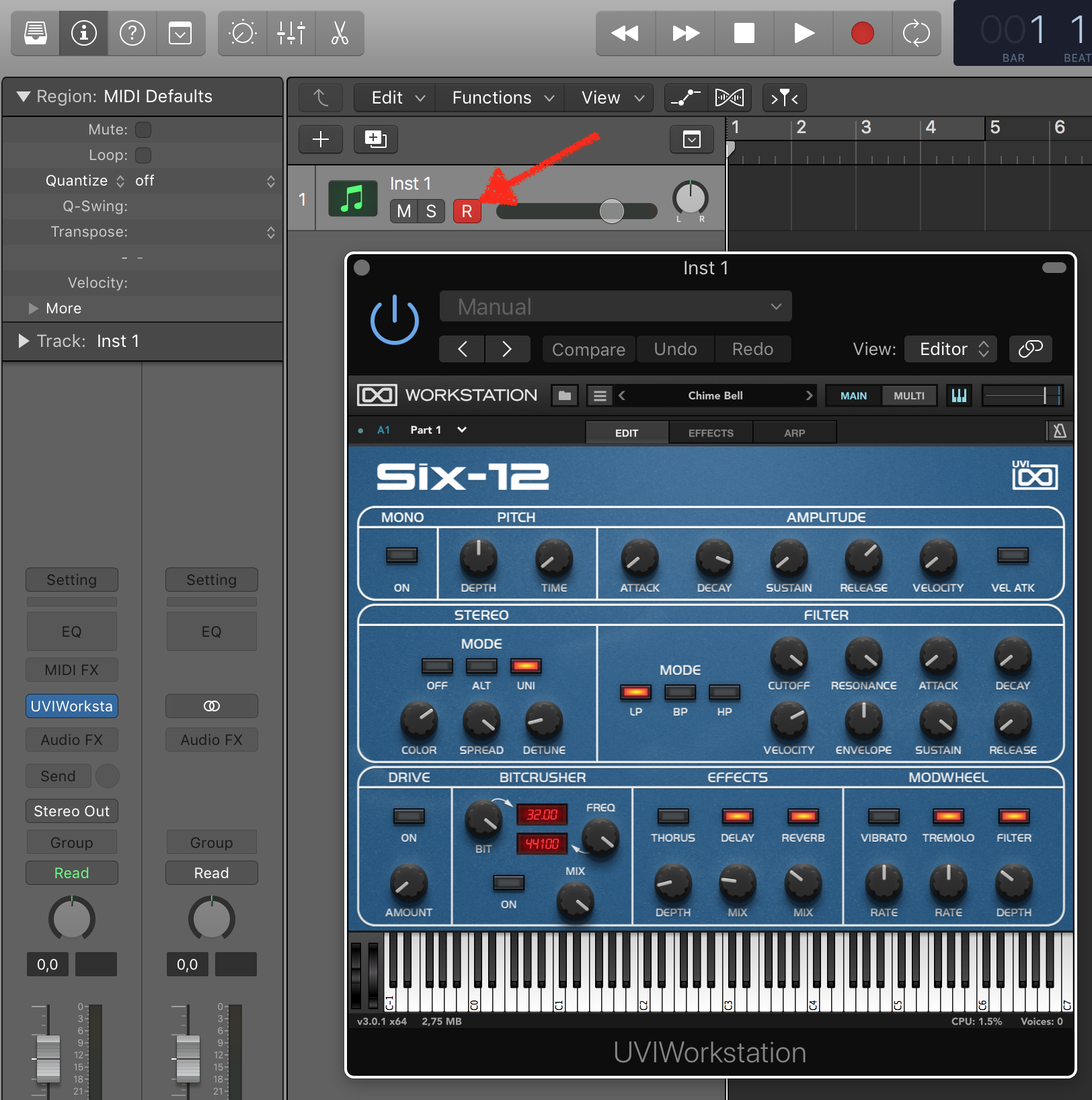Screen dimensions: 1092x1100
Task: Open the Library panel icon
Action: click(x=36, y=33)
